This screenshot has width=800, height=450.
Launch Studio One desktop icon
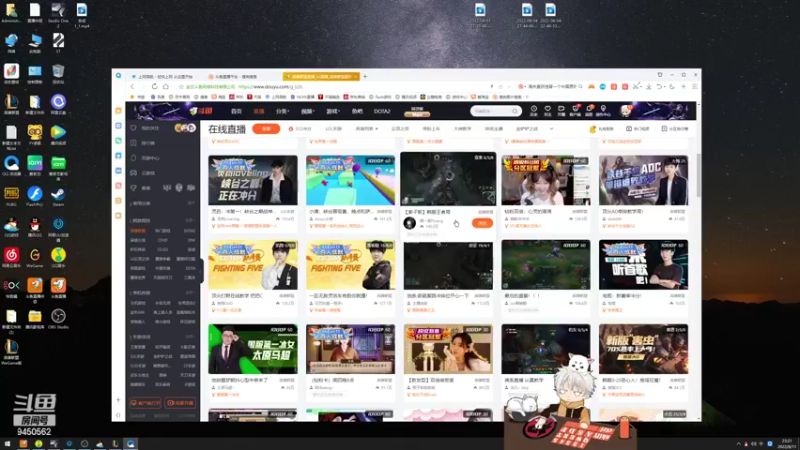tap(58, 14)
